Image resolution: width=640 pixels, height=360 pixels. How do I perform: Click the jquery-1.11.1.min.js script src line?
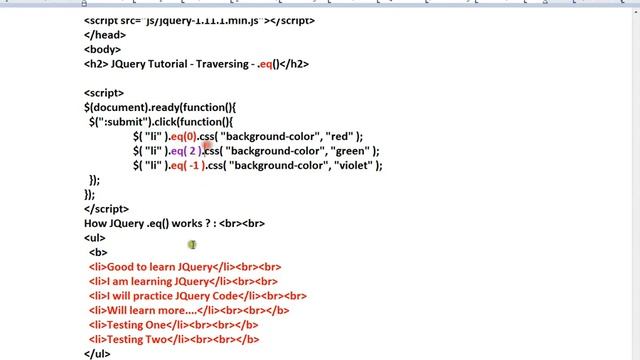(199, 20)
